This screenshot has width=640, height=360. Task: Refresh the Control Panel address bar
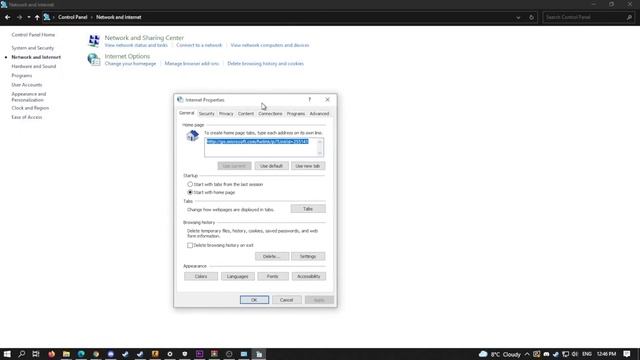(x=531, y=18)
